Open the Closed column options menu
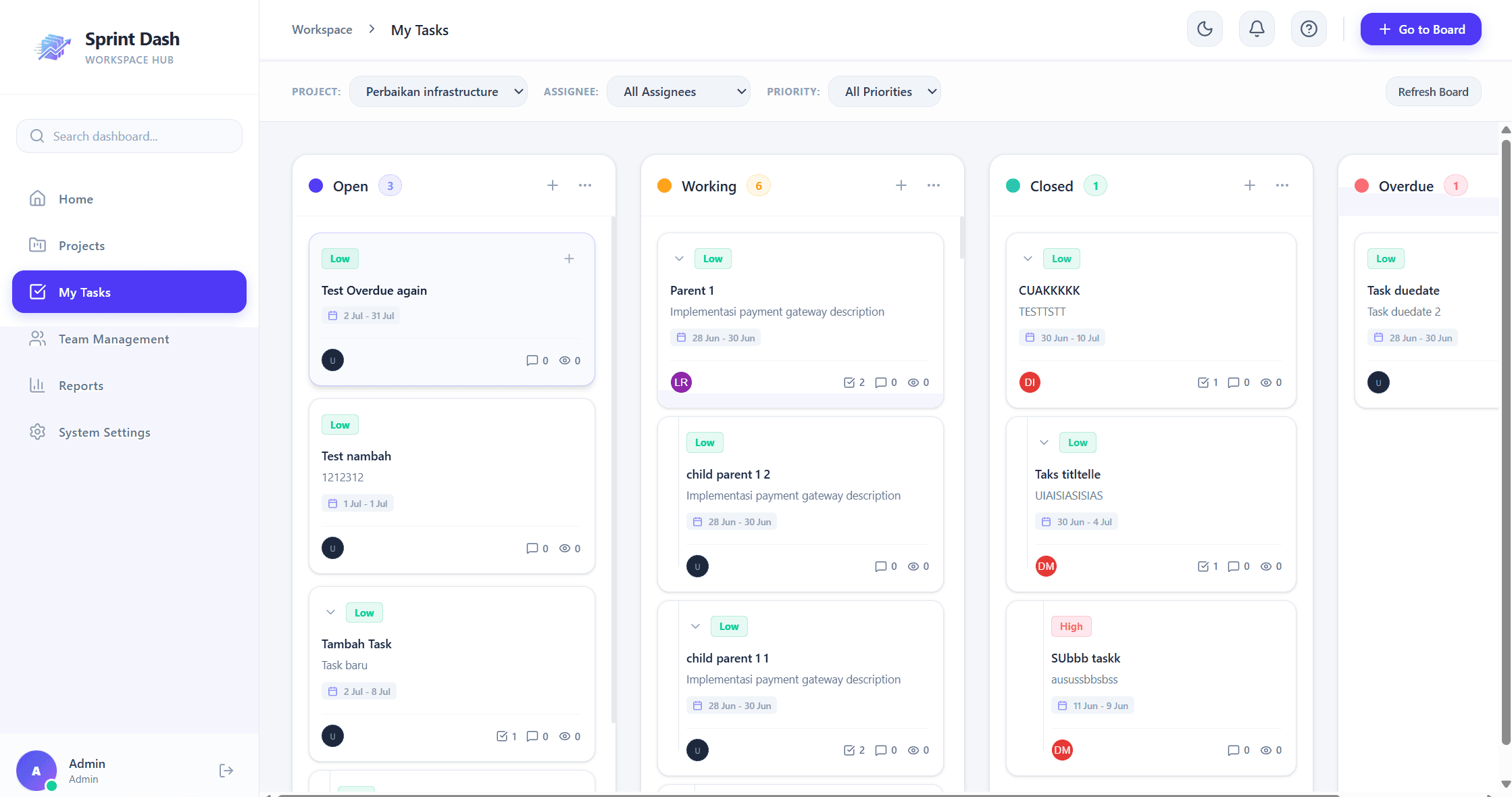This screenshot has height=797, width=1512. [1282, 185]
